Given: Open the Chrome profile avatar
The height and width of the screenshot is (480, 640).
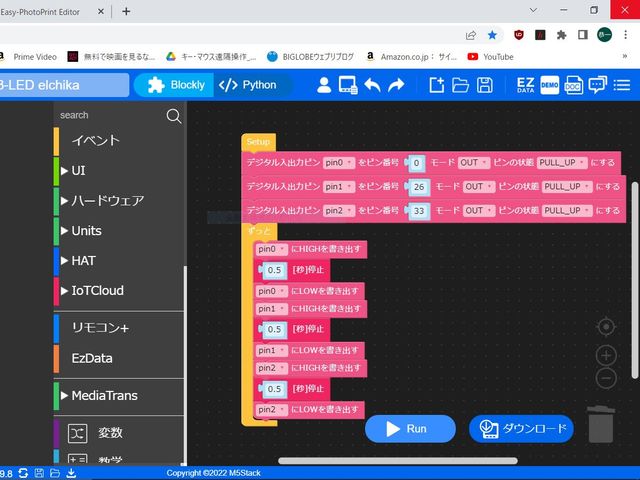Looking at the screenshot, I should 604,35.
